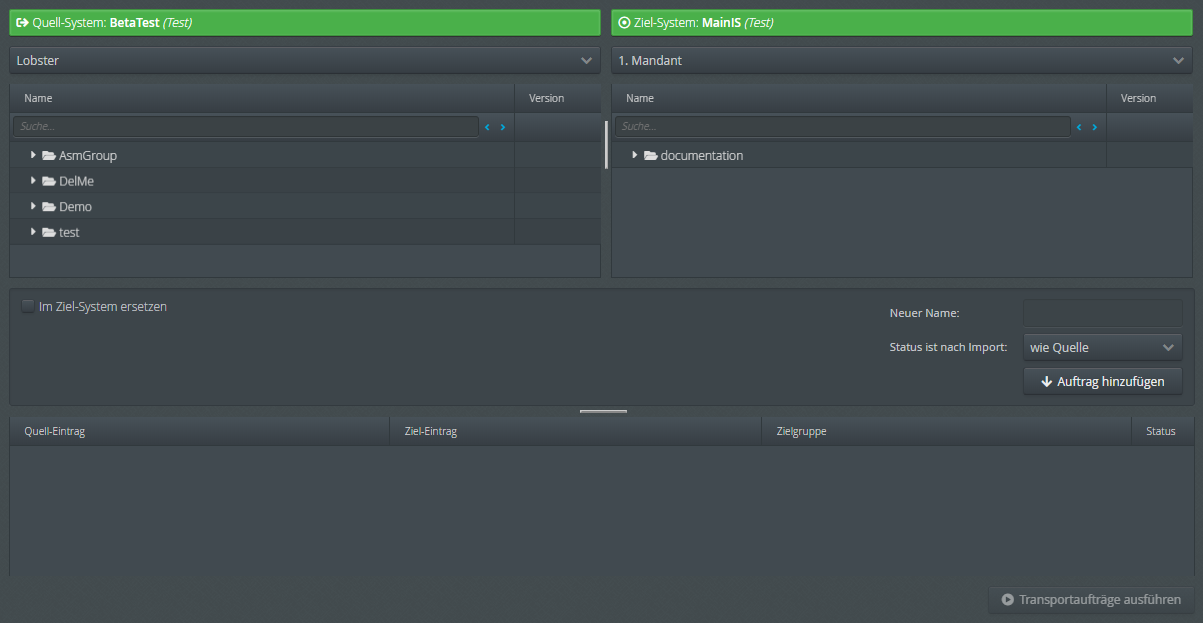Click the DelMe folder icon

48,181
